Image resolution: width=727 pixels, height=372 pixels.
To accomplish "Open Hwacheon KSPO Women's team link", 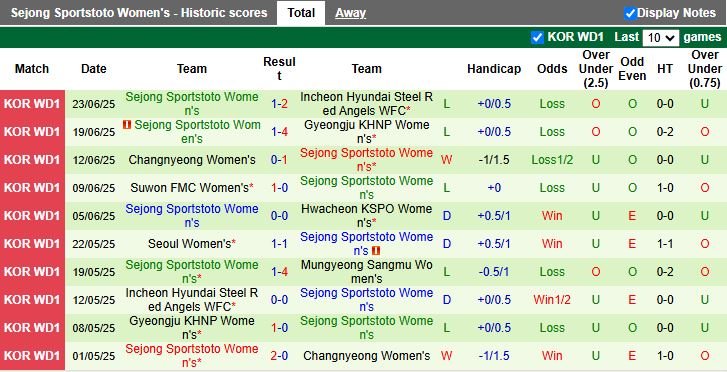I will tap(366, 216).
